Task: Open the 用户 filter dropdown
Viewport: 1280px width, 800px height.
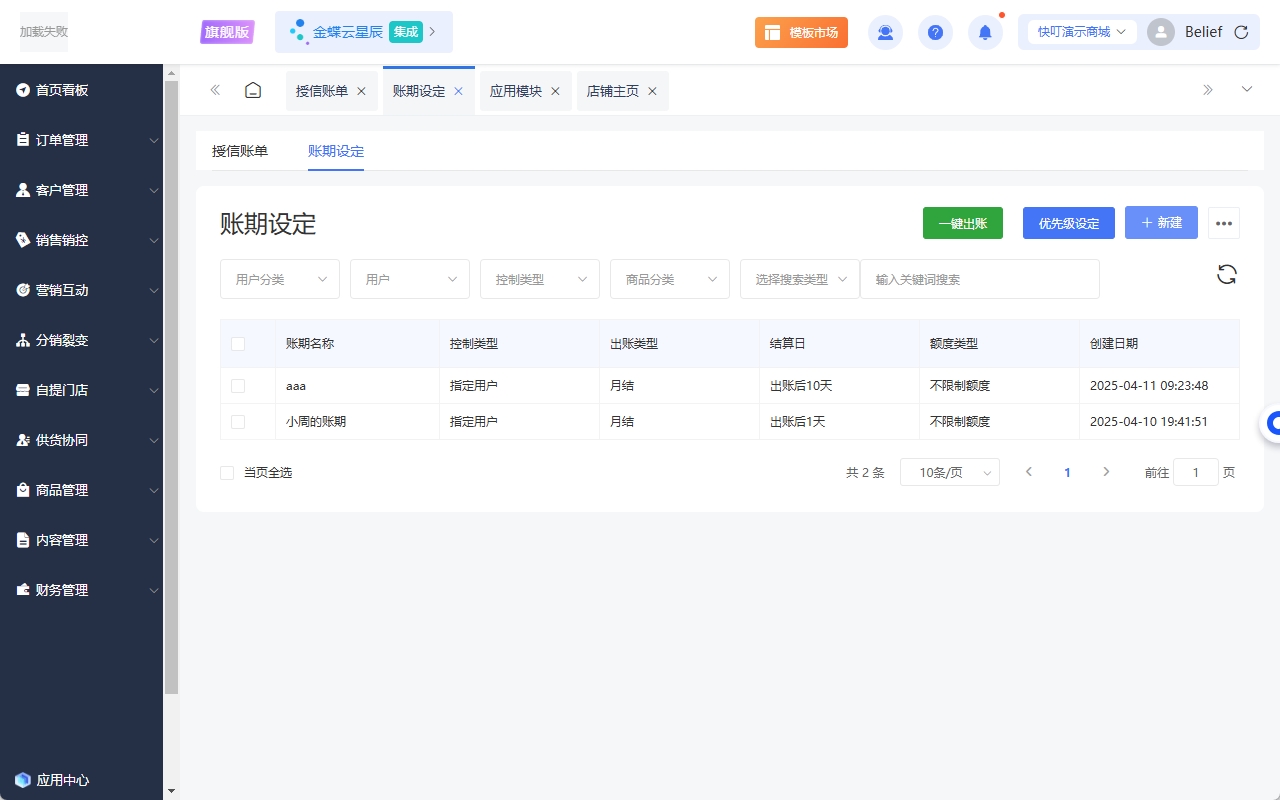Action: point(410,279)
